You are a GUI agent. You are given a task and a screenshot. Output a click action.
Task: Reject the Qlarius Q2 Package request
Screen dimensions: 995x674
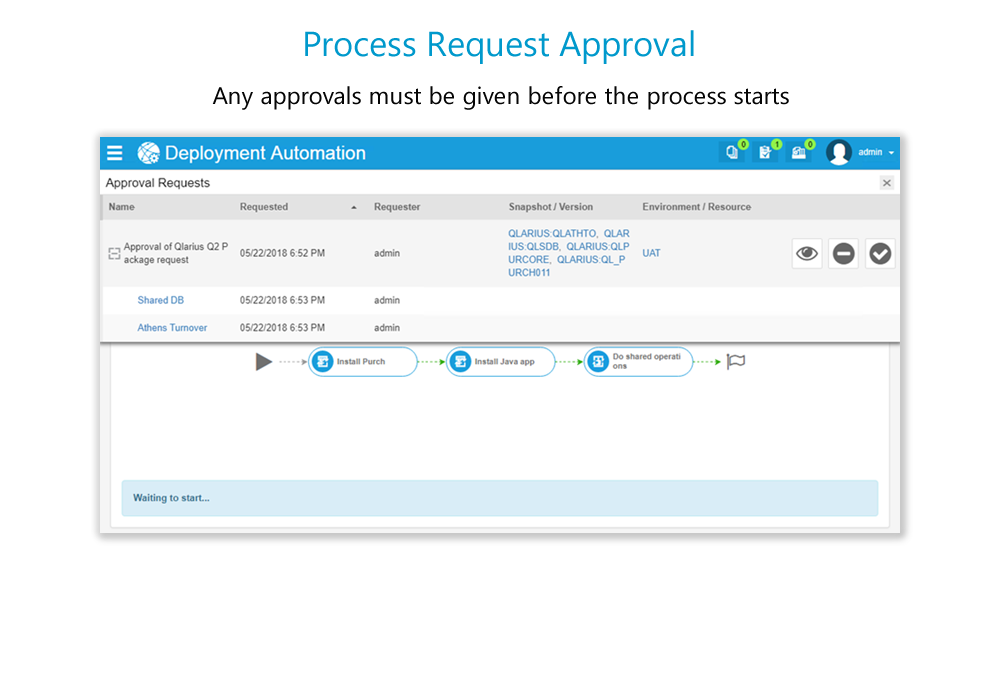pyautogui.click(x=843, y=254)
